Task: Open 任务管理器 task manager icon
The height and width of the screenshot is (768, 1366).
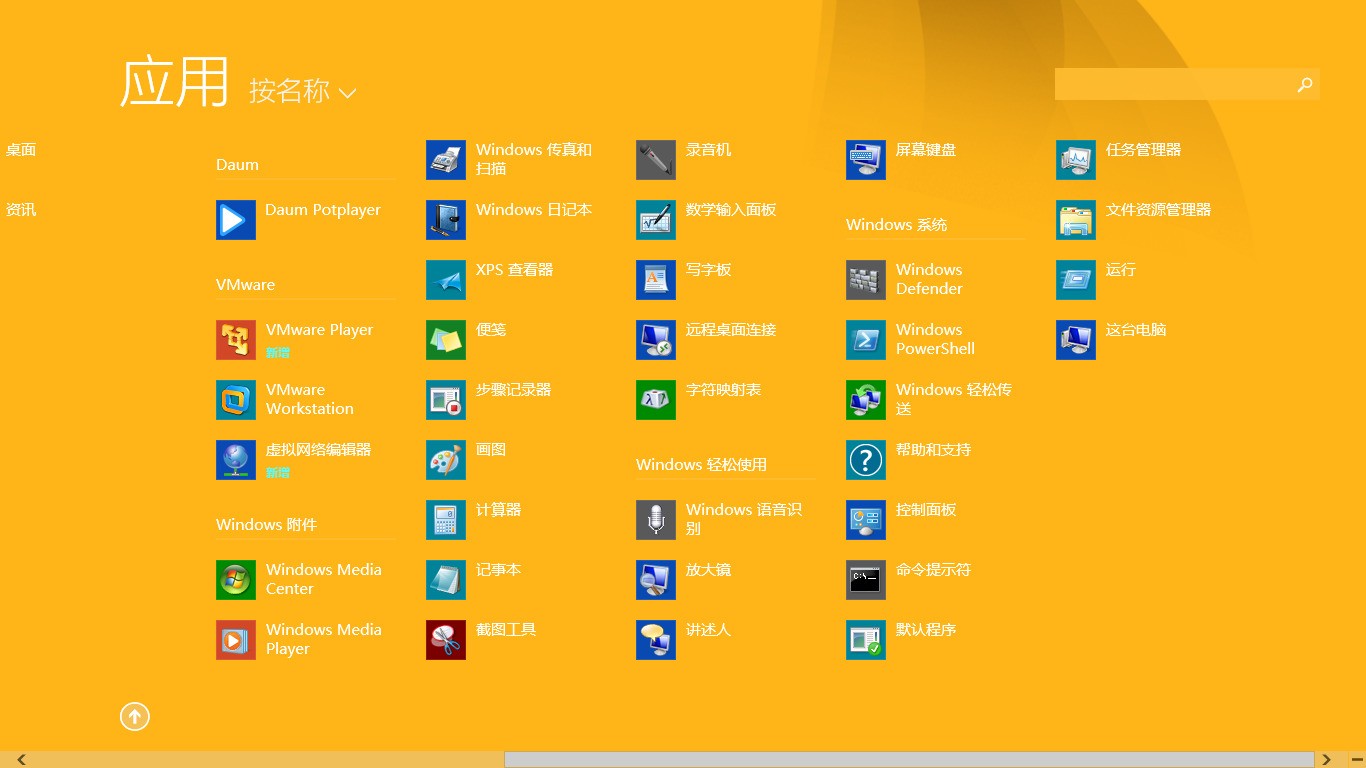Action: pos(1076,160)
